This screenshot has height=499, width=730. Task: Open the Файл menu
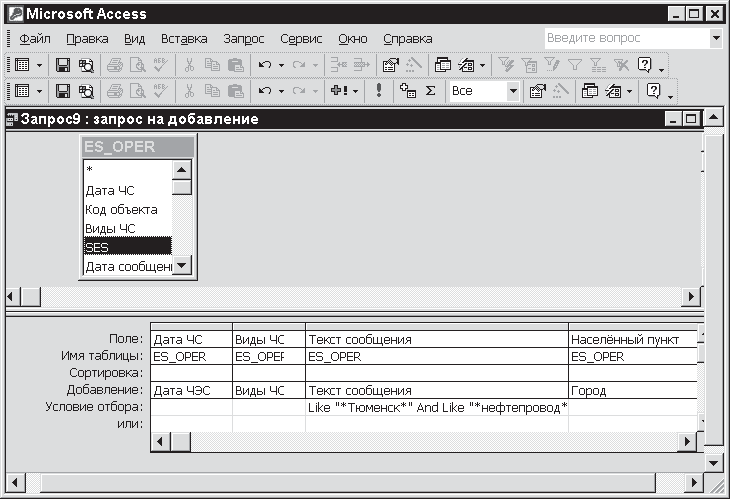tap(34, 39)
